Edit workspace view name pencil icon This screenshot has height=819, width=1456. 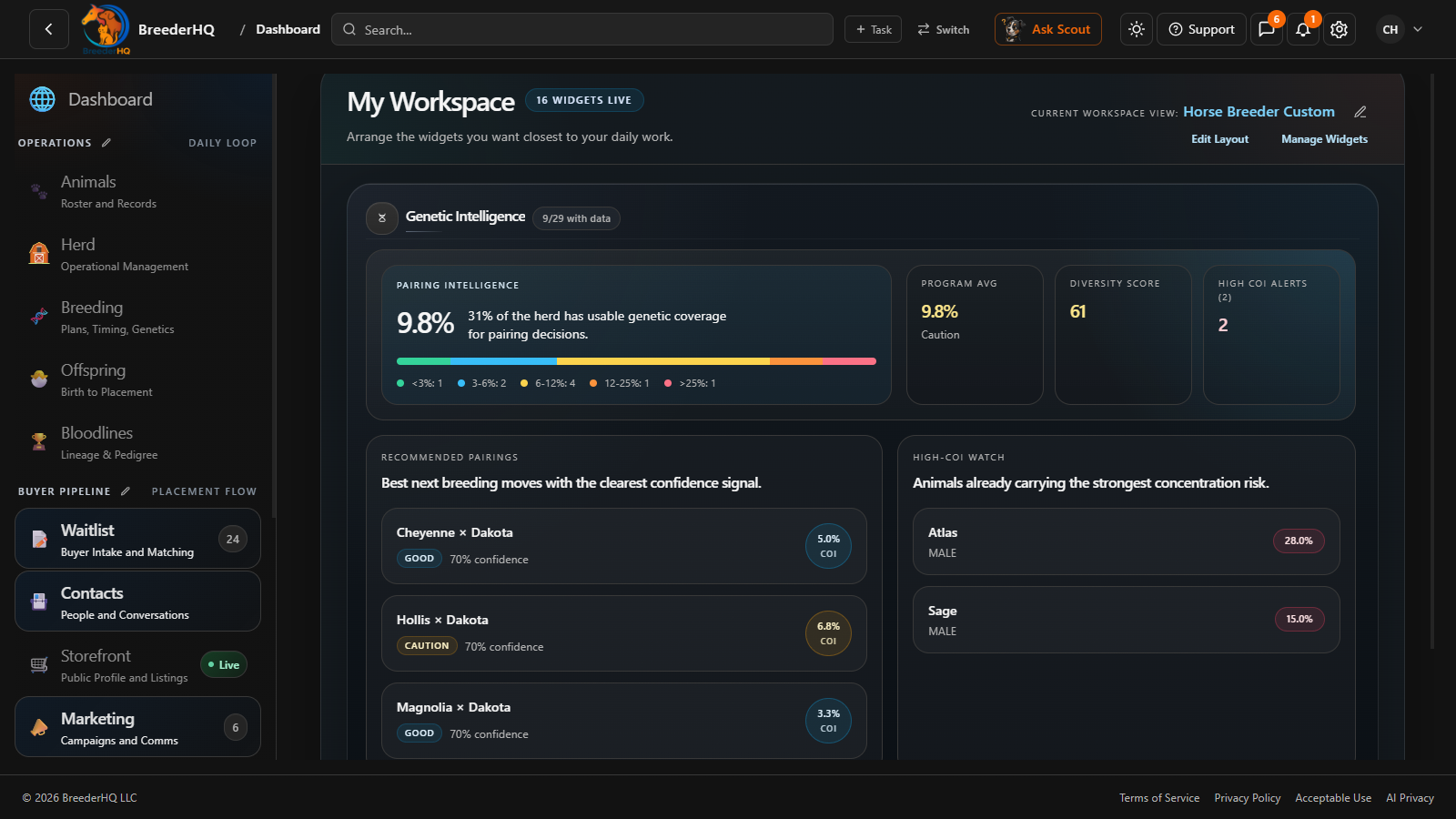[x=1360, y=112]
